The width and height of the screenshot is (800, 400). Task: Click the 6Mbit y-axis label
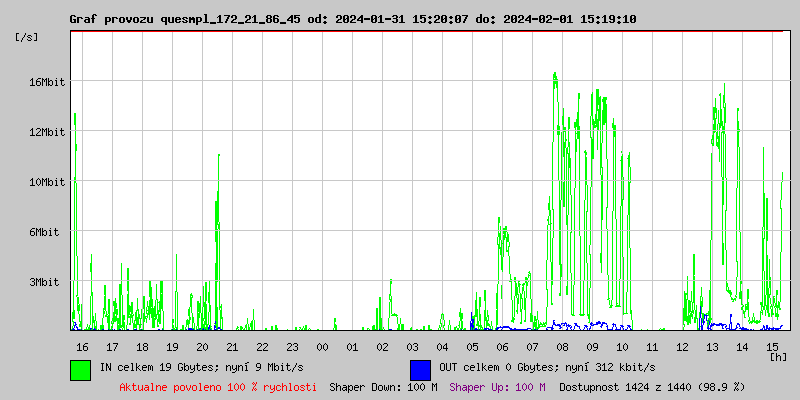44,232
